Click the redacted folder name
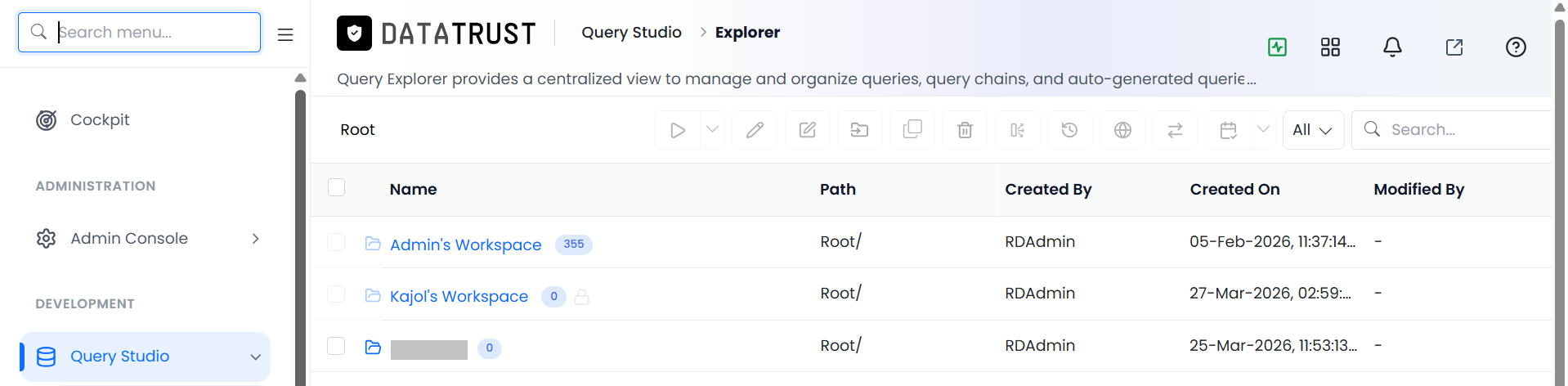 pos(428,350)
